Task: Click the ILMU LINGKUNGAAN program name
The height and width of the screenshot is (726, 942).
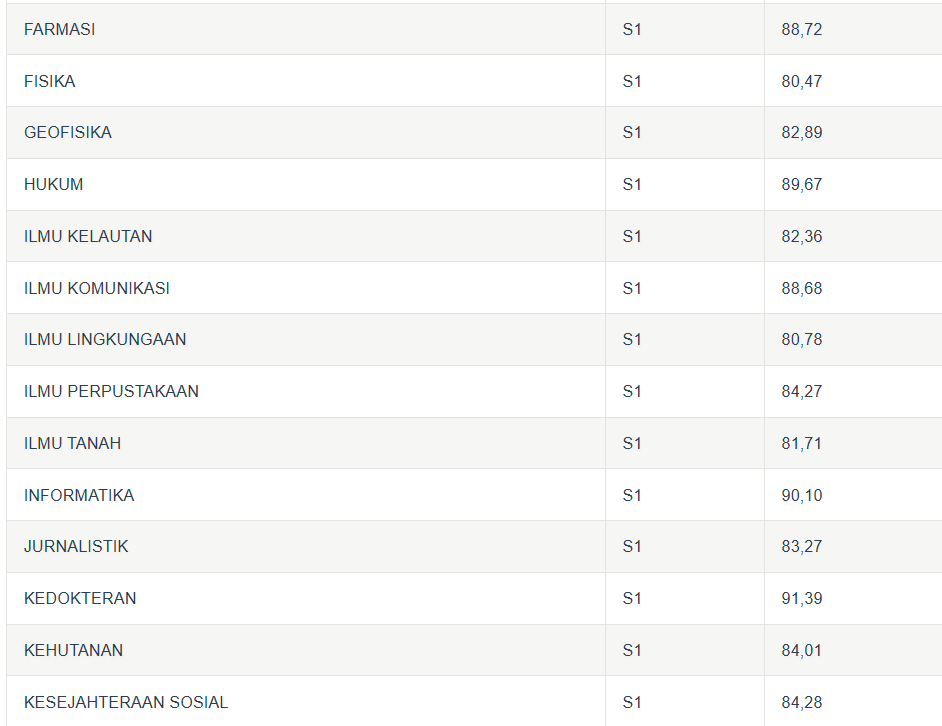Action: pos(105,340)
